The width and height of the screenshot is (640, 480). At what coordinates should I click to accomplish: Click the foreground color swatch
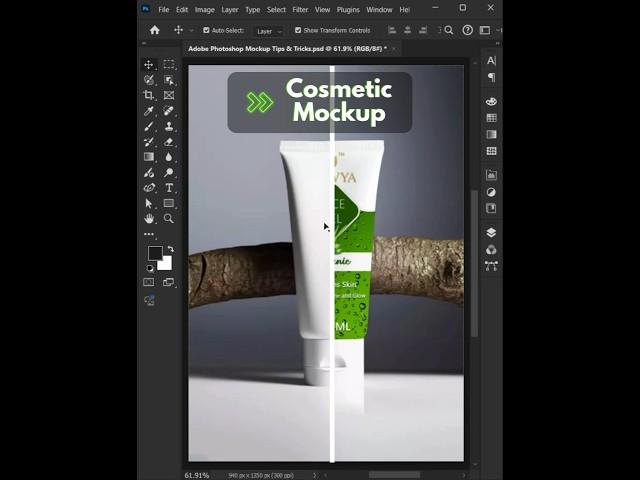click(155, 253)
